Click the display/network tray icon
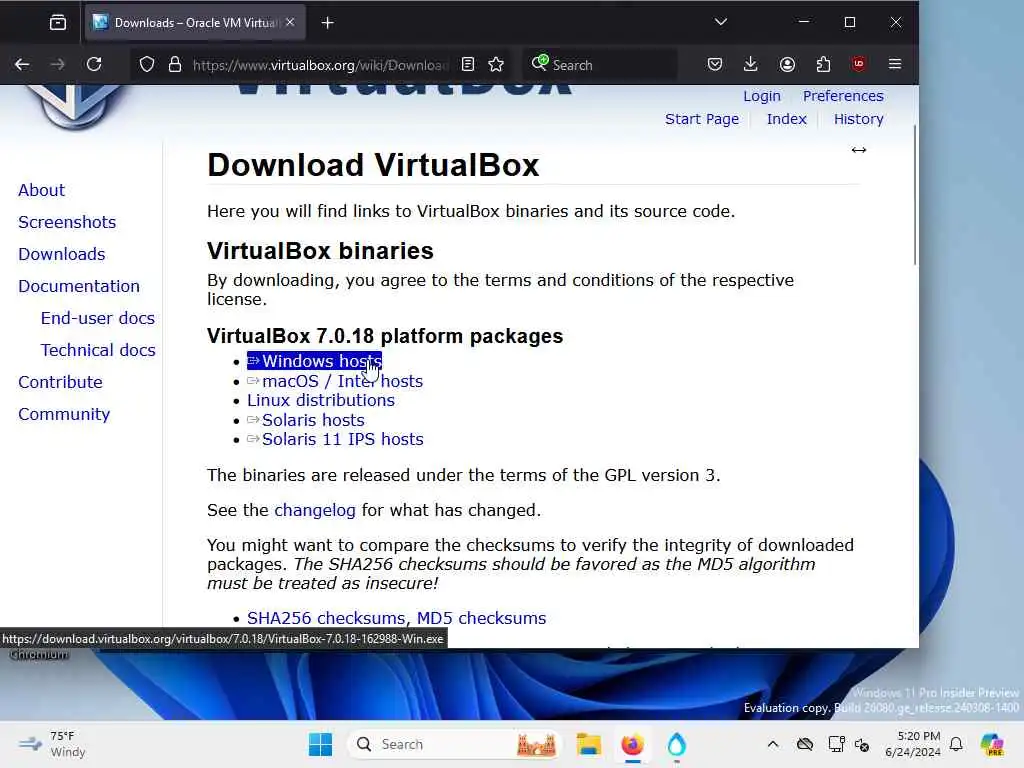This screenshot has height=768, width=1024. pyautogui.click(x=836, y=744)
